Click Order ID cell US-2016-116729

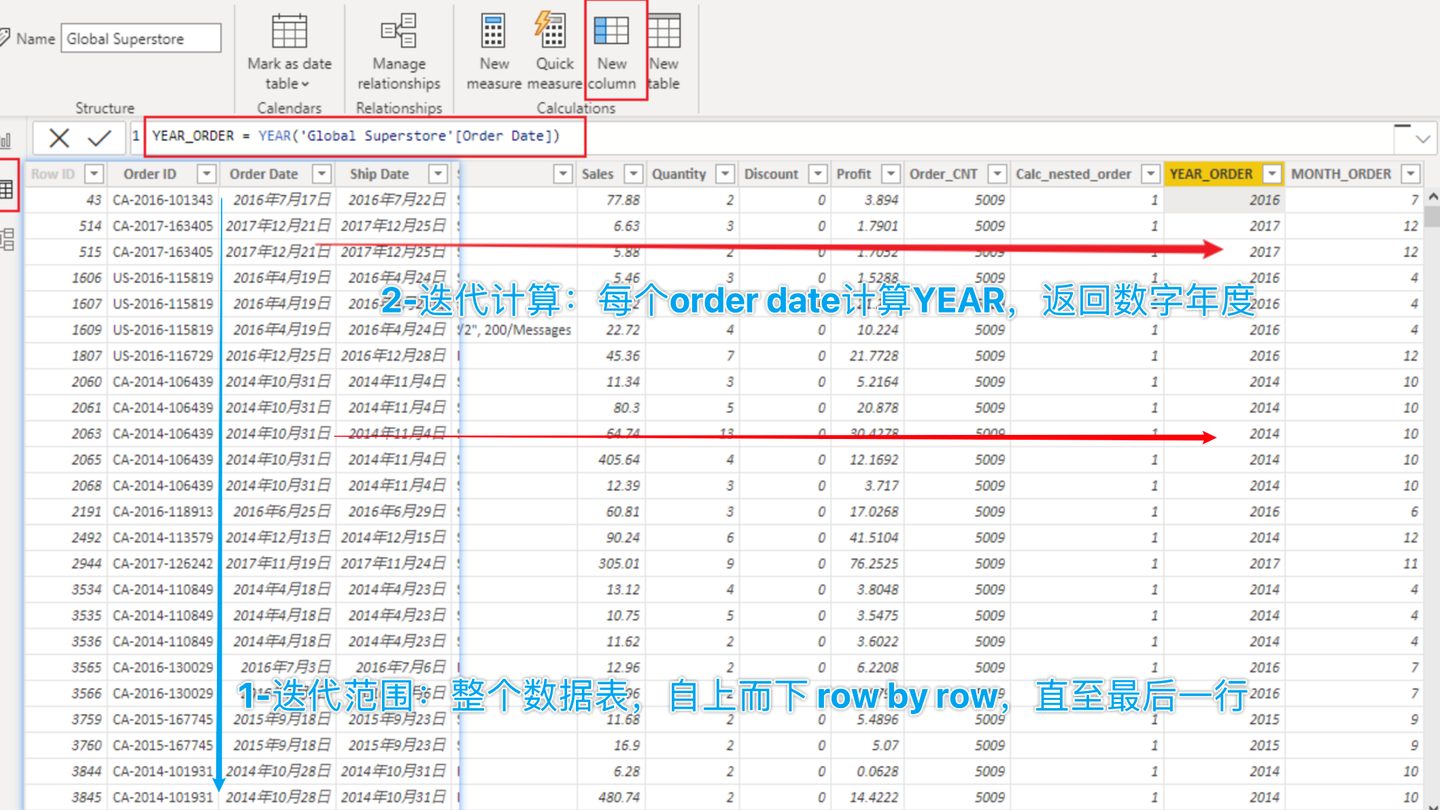(163, 356)
